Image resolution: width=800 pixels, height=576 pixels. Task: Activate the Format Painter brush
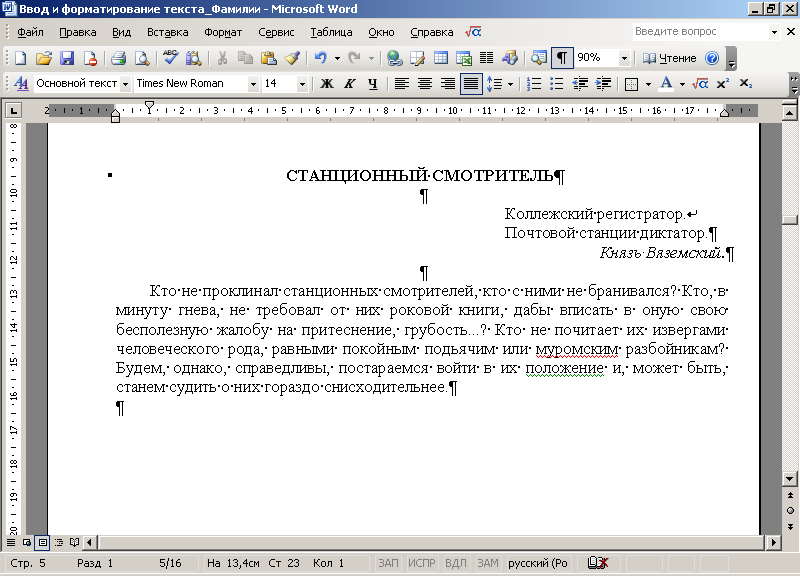click(x=292, y=58)
